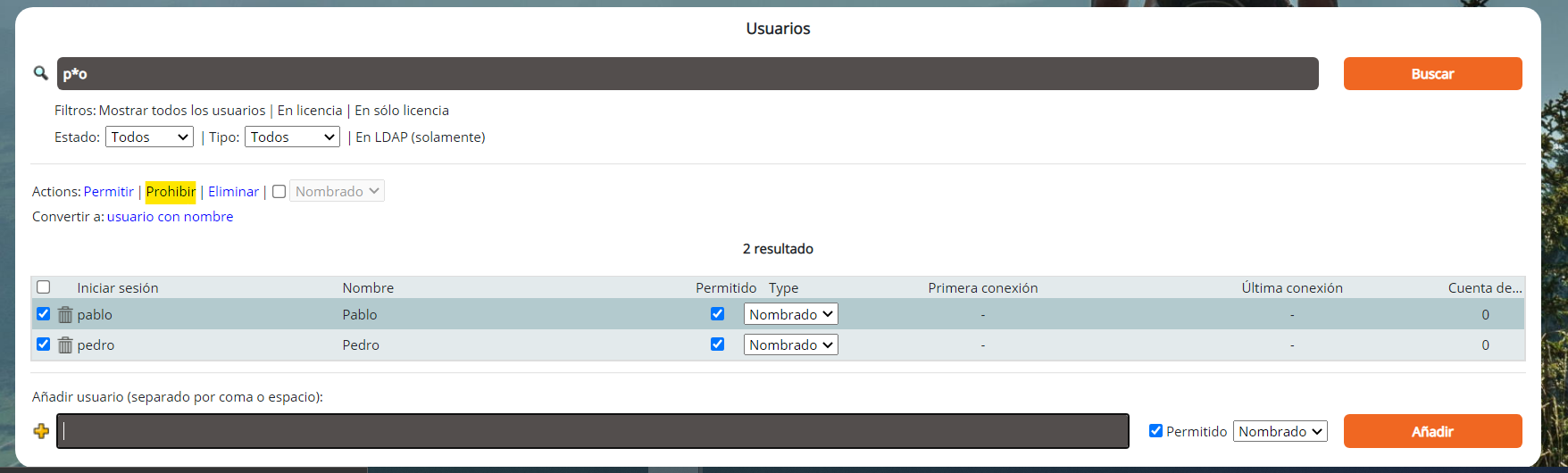Focus the Añadir usuario text field
The image size is (1568, 473).
592,431
